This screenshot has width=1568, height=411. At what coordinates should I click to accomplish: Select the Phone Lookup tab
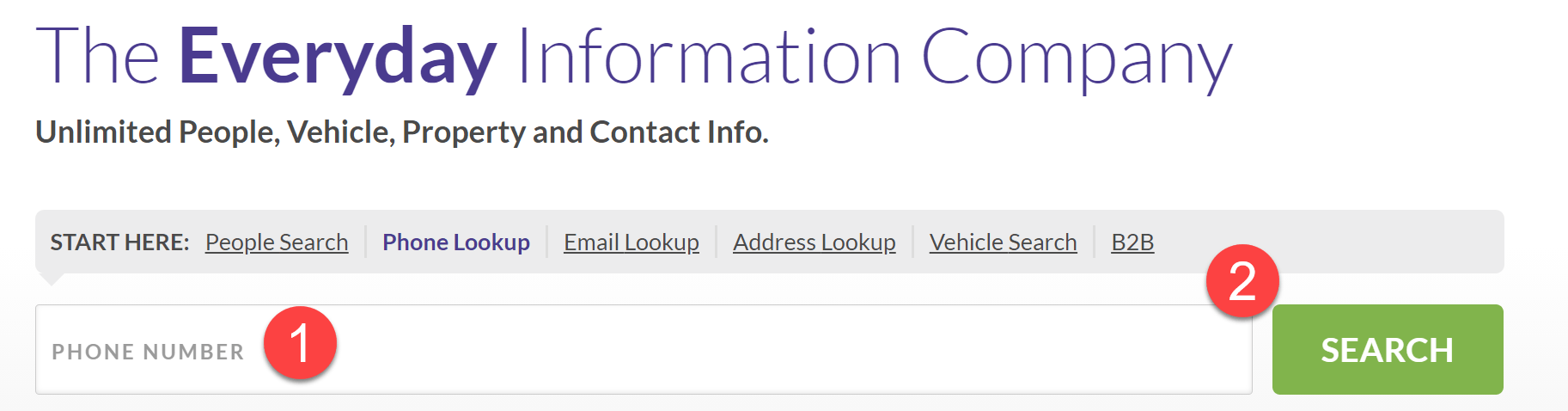[456, 242]
